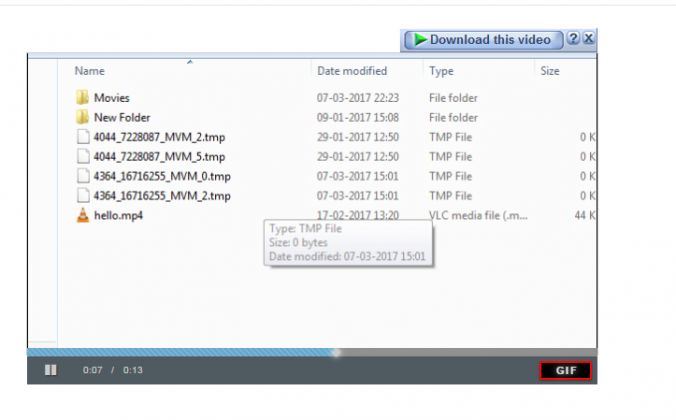Image resolution: width=676 pixels, height=420 pixels.
Task: Sort by Size column header
Action: point(550,72)
